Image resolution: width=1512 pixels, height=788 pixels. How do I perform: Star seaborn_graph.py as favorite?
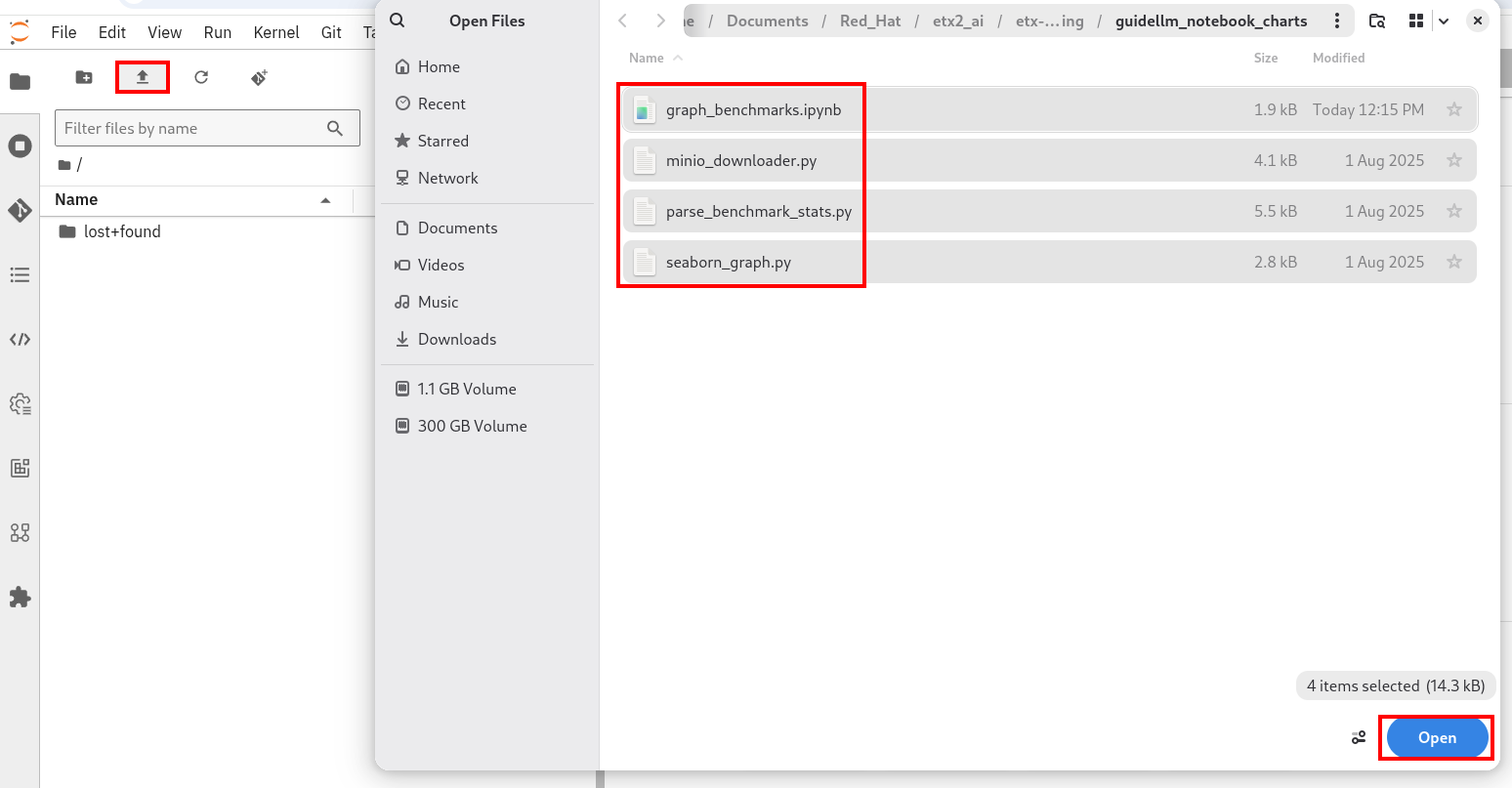coord(1454,262)
